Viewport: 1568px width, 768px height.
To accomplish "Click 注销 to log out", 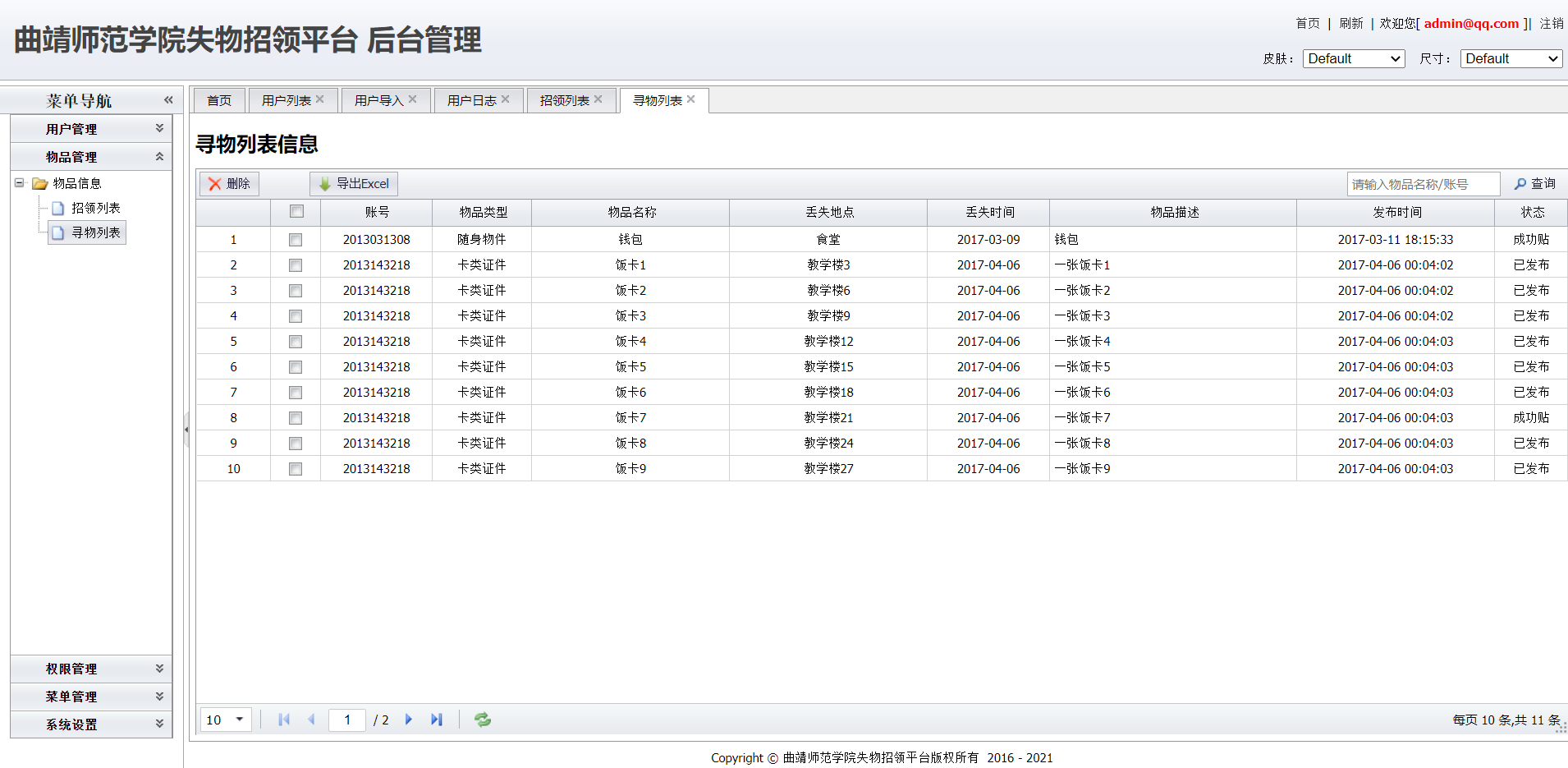I will pyautogui.click(x=1552, y=23).
